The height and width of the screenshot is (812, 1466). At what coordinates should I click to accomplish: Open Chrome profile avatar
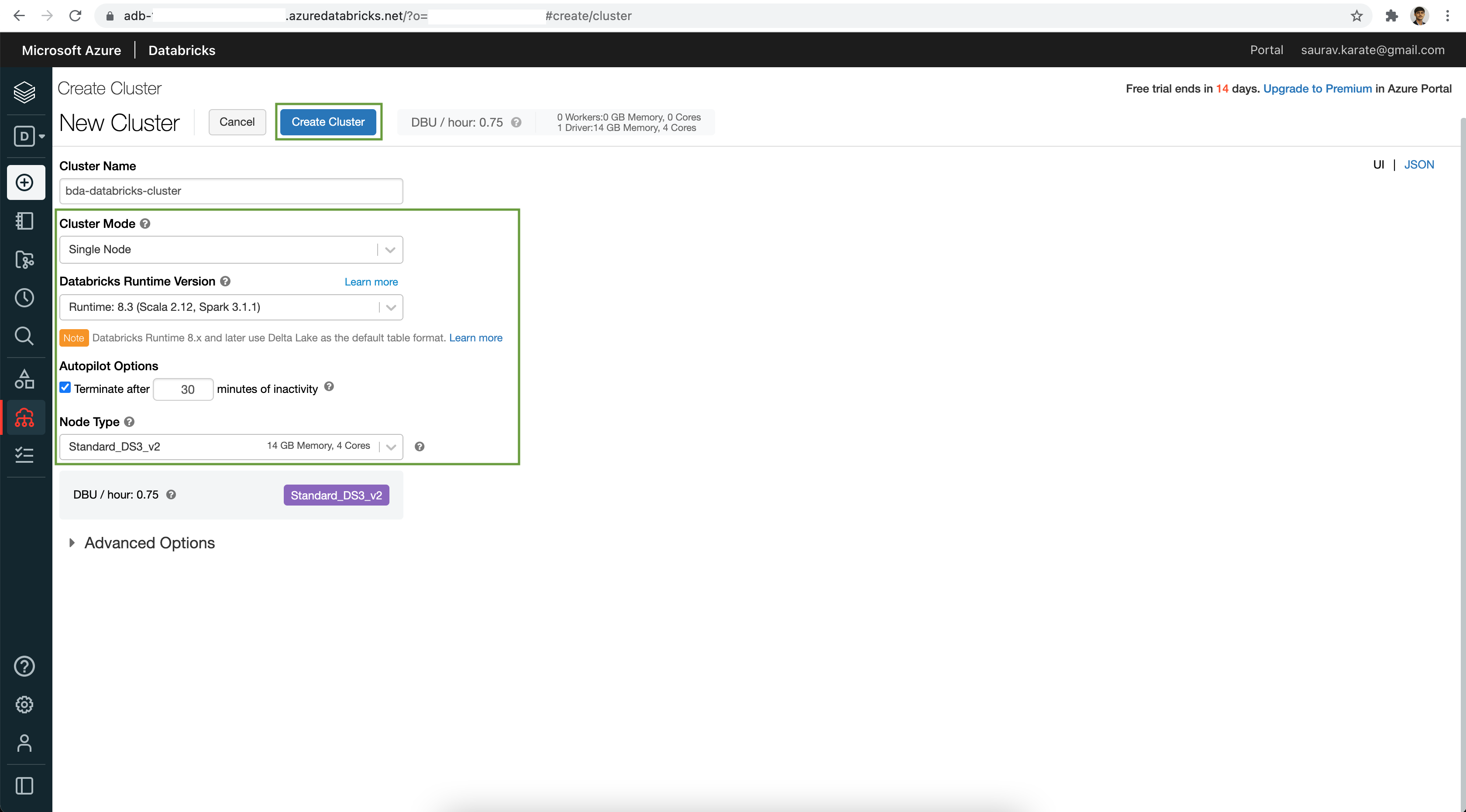[x=1420, y=16]
